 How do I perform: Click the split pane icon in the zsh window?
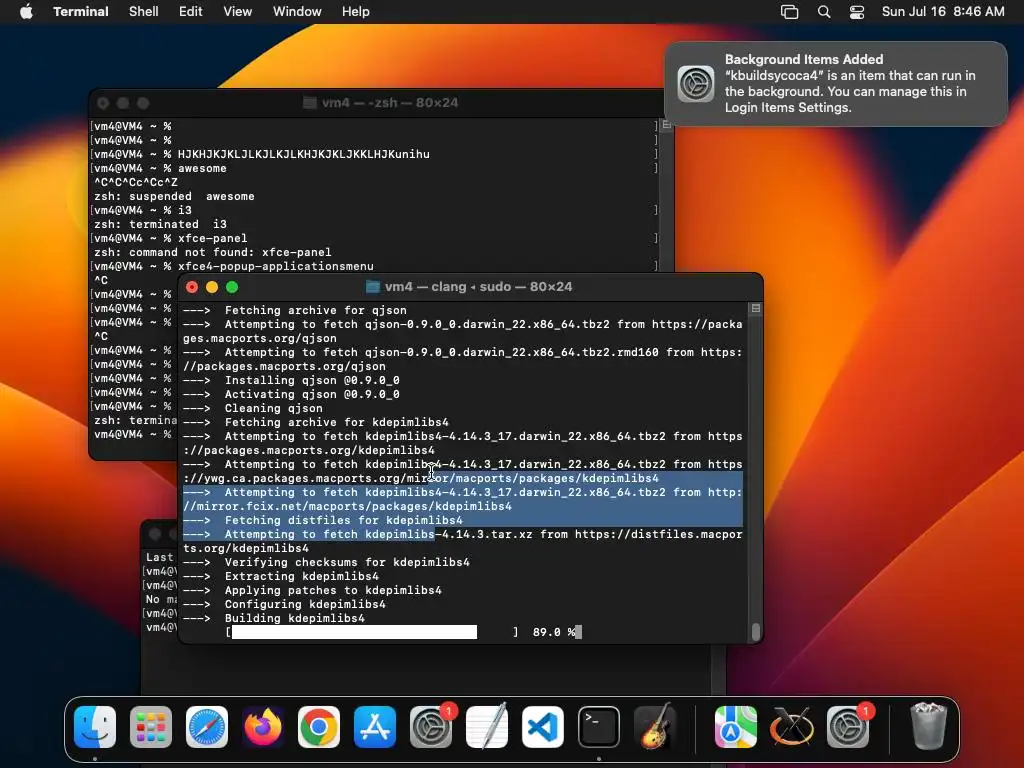click(667, 124)
